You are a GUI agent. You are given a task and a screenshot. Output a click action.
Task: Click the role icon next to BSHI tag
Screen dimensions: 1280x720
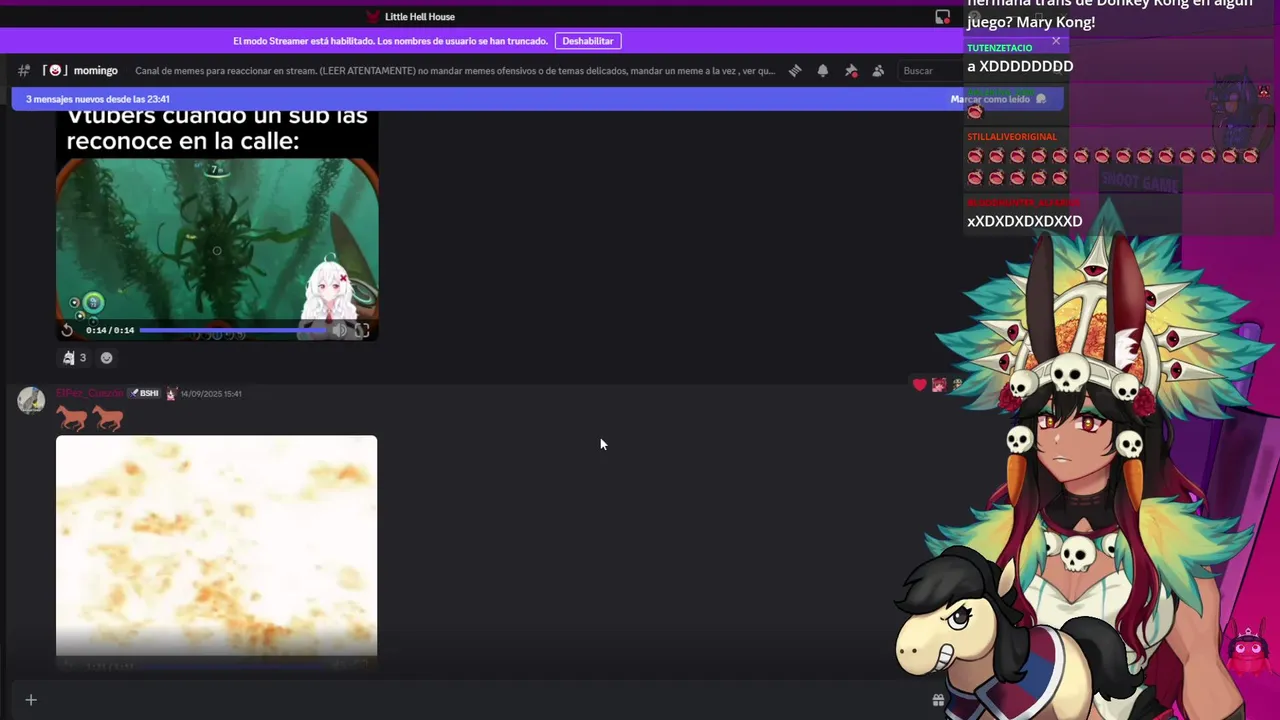tap(171, 394)
